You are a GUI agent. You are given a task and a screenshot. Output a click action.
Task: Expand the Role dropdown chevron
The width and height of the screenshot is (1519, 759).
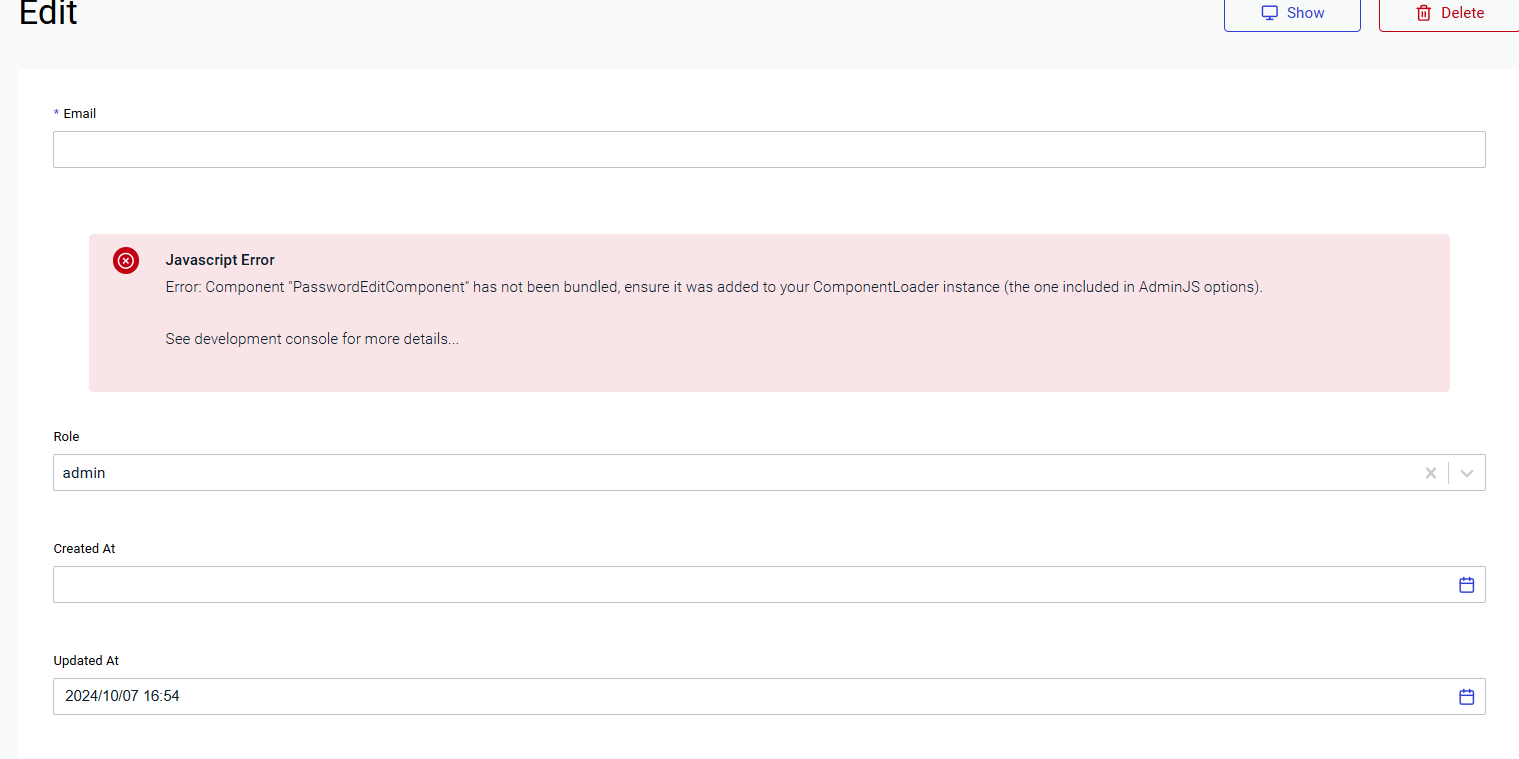click(1467, 473)
